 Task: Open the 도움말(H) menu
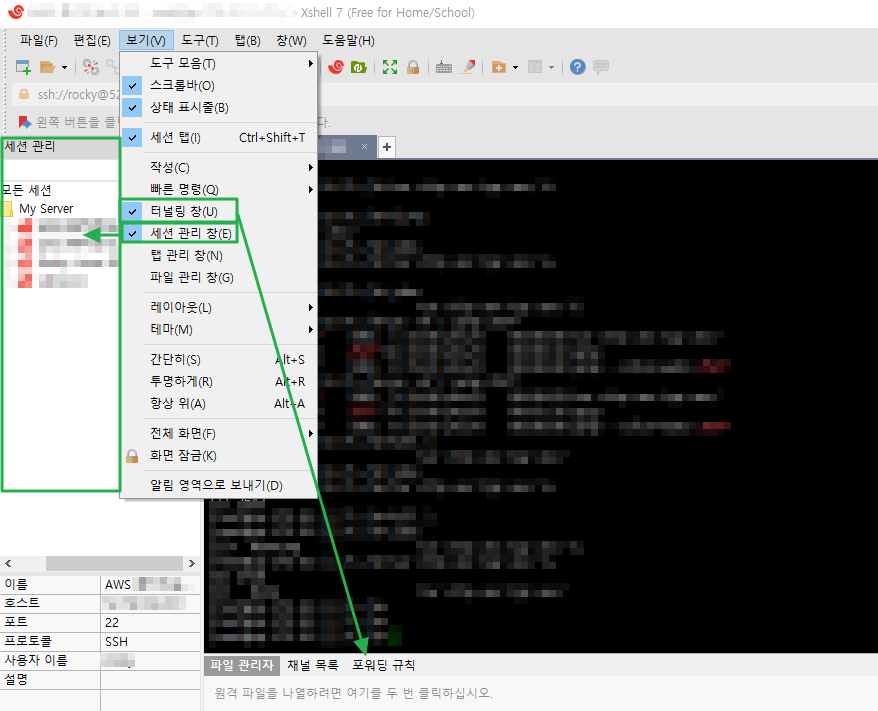click(348, 40)
